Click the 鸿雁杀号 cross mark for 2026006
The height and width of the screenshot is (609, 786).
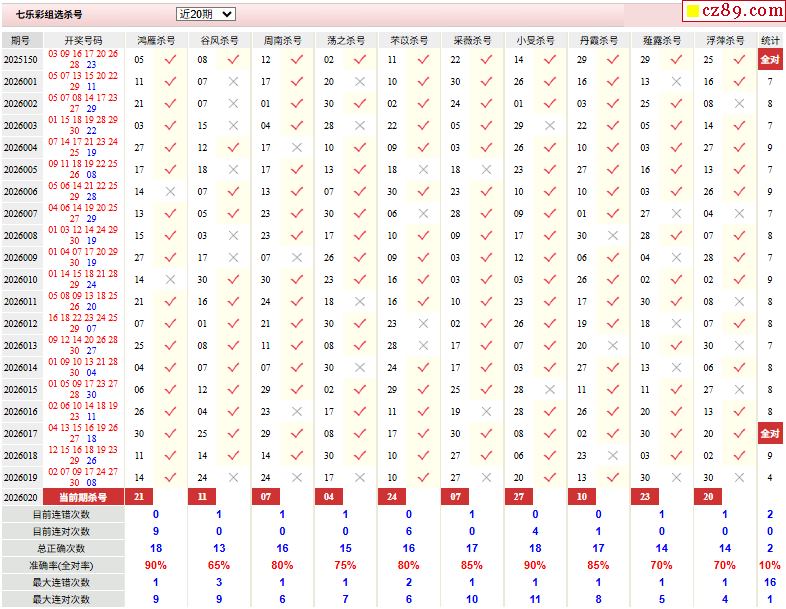tap(170, 191)
